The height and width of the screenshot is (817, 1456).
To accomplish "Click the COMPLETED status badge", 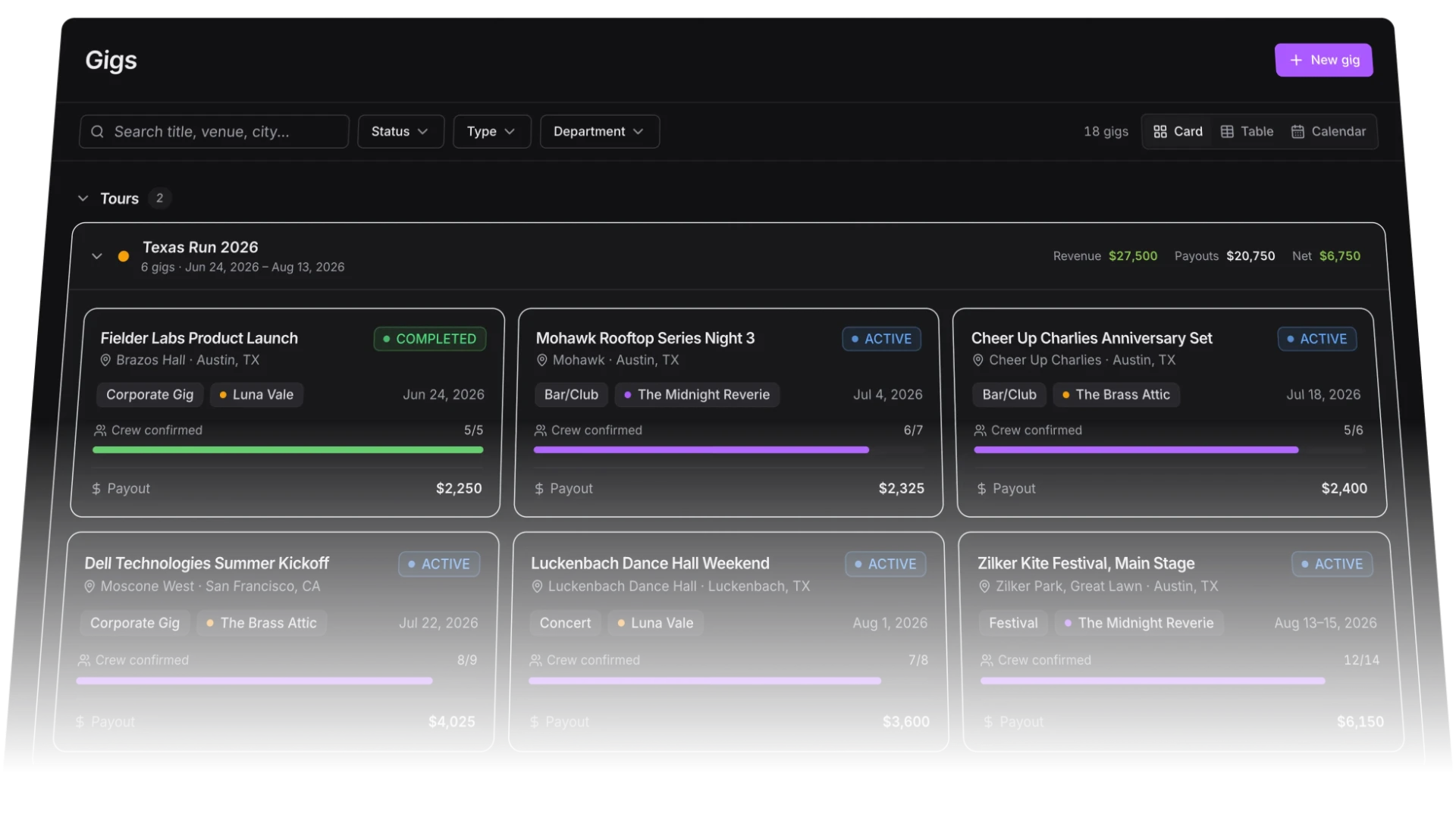I will [x=429, y=339].
